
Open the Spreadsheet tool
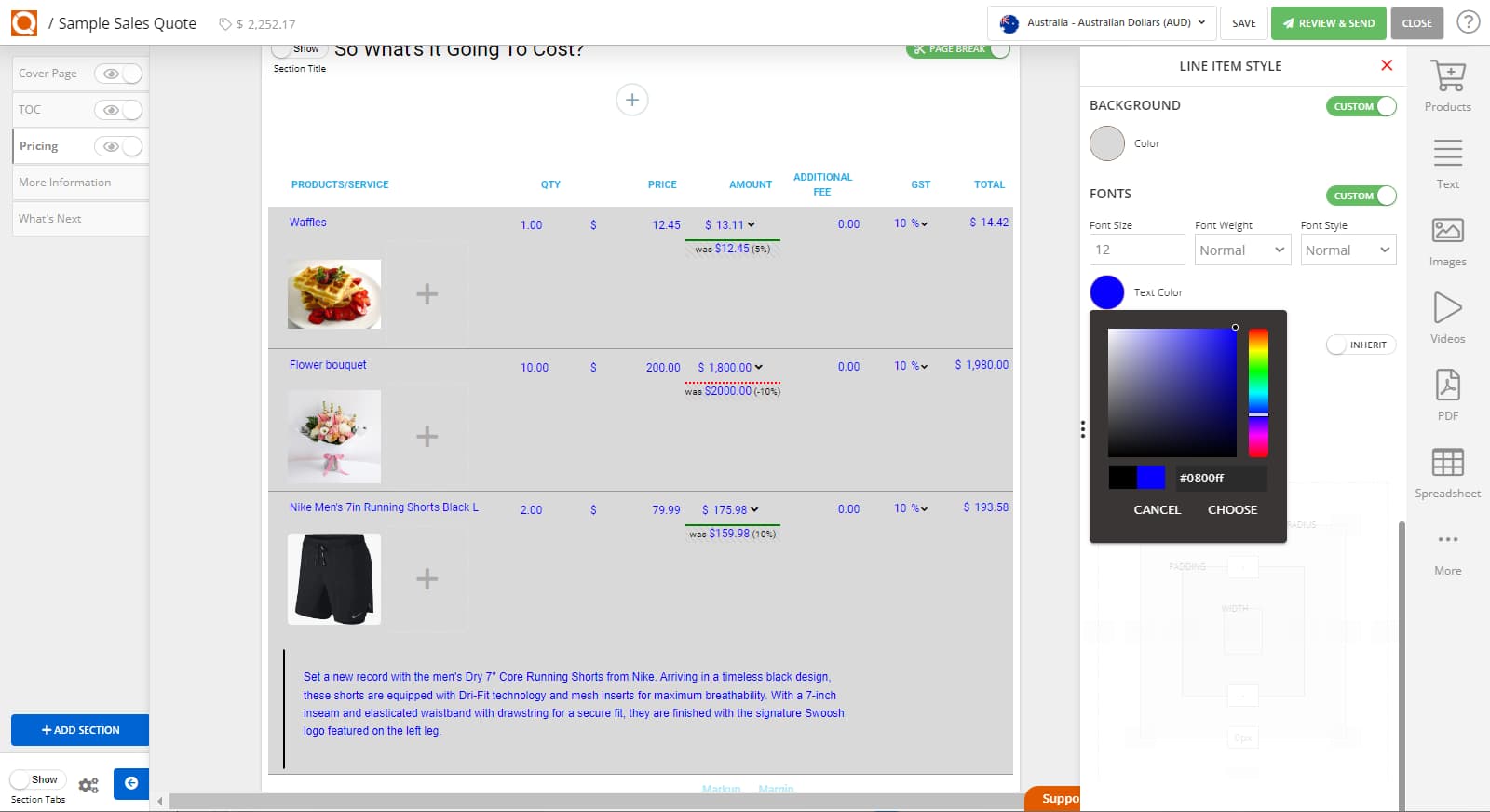[x=1447, y=472]
